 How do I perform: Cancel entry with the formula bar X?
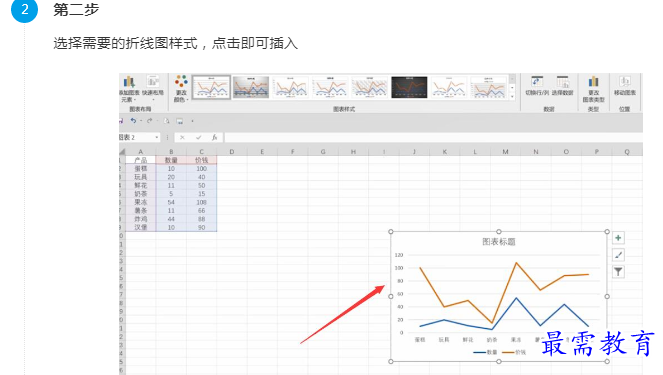click(x=182, y=137)
